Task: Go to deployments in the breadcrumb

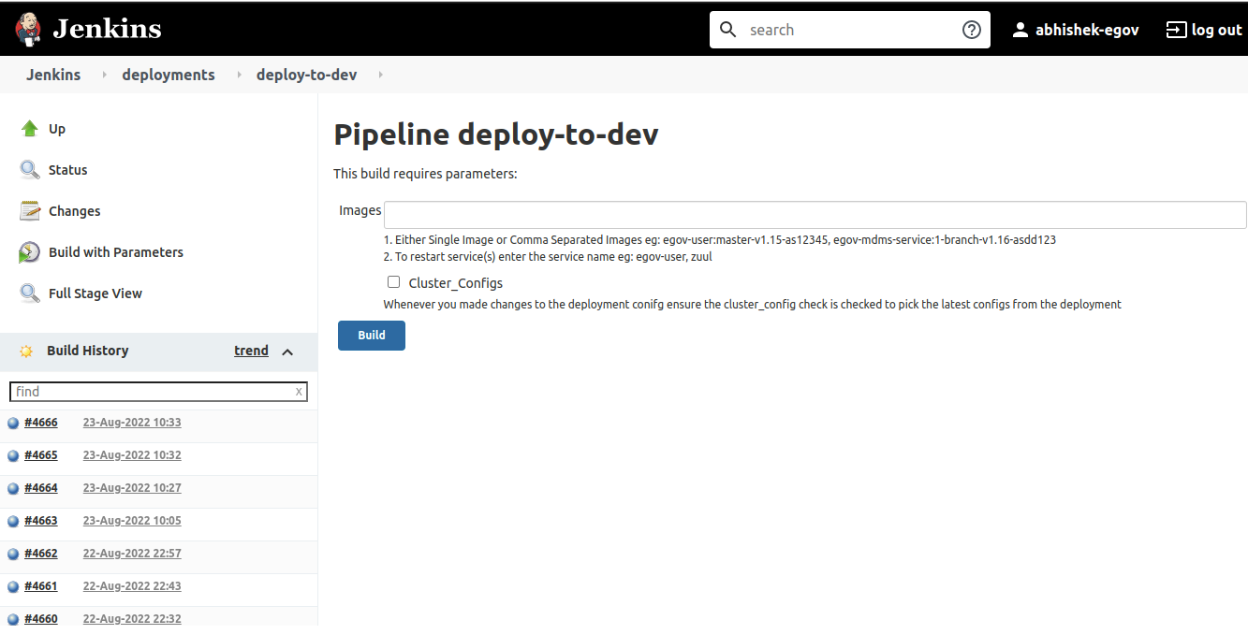Action: click(168, 75)
